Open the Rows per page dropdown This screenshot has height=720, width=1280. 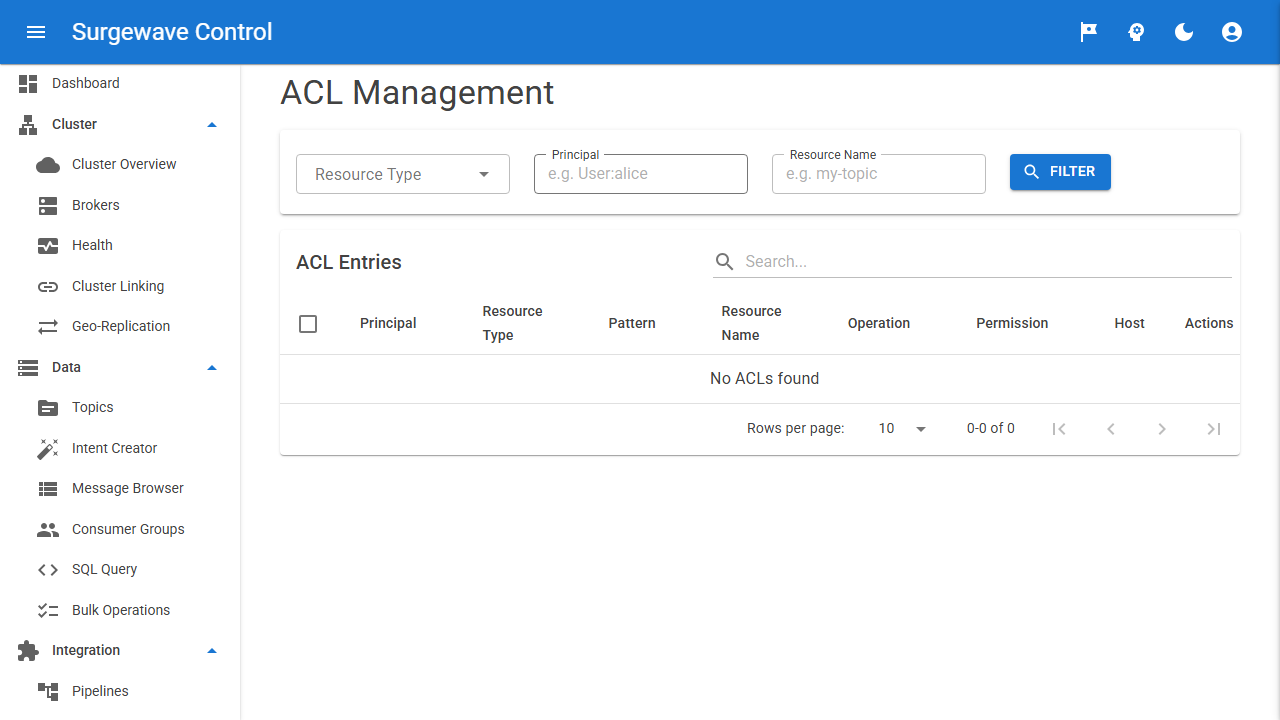pyautogui.click(x=902, y=429)
